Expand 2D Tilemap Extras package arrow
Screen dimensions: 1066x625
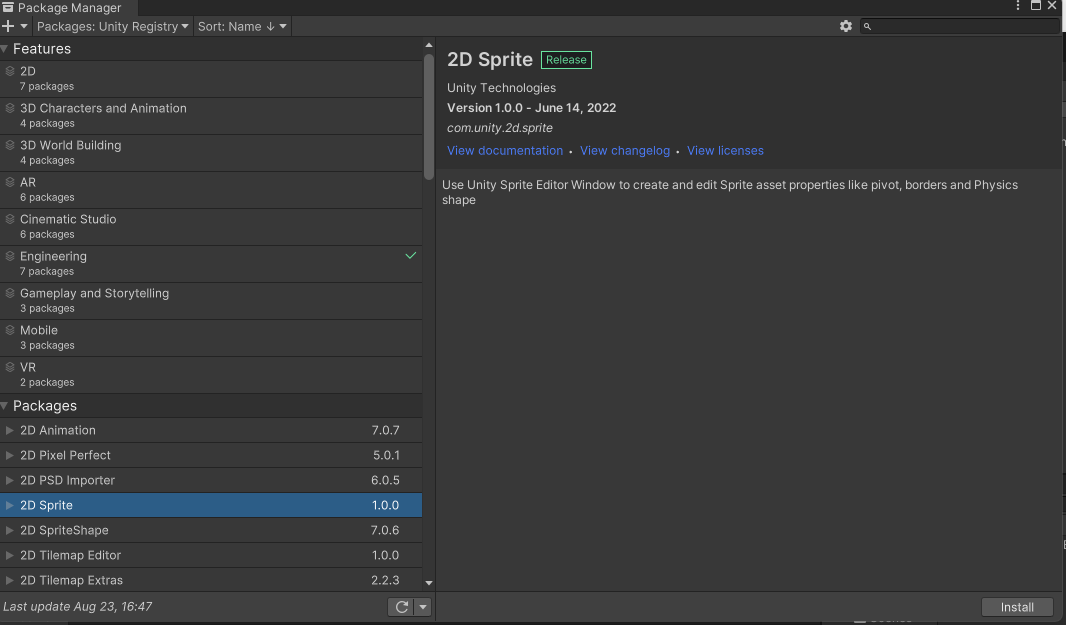[x=10, y=580]
